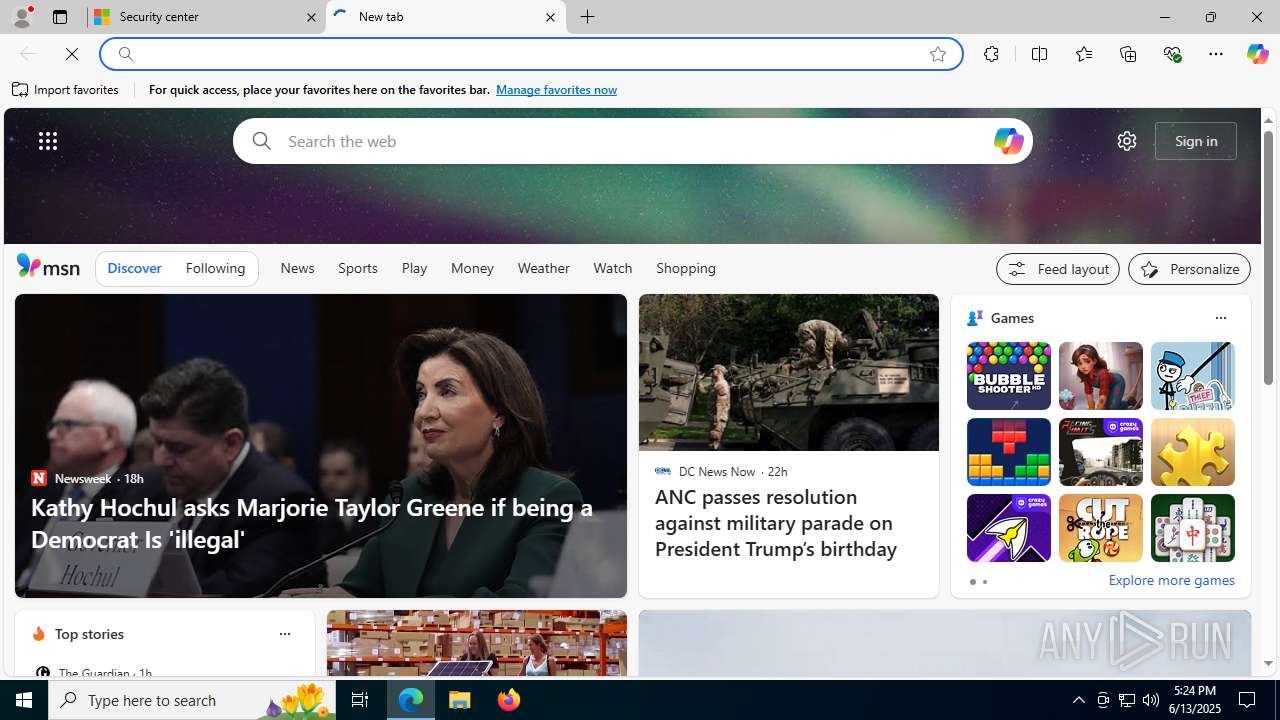Image resolution: width=1280 pixels, height=720 pixels.
Task: Open the Money section
Action: coord(472,268)
